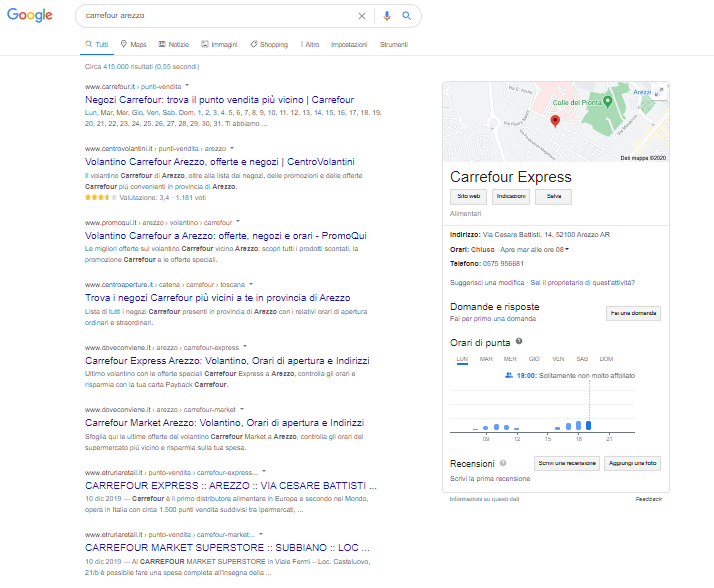Click the red location pin on the map

pyautogui.click(x=555, y=121)
